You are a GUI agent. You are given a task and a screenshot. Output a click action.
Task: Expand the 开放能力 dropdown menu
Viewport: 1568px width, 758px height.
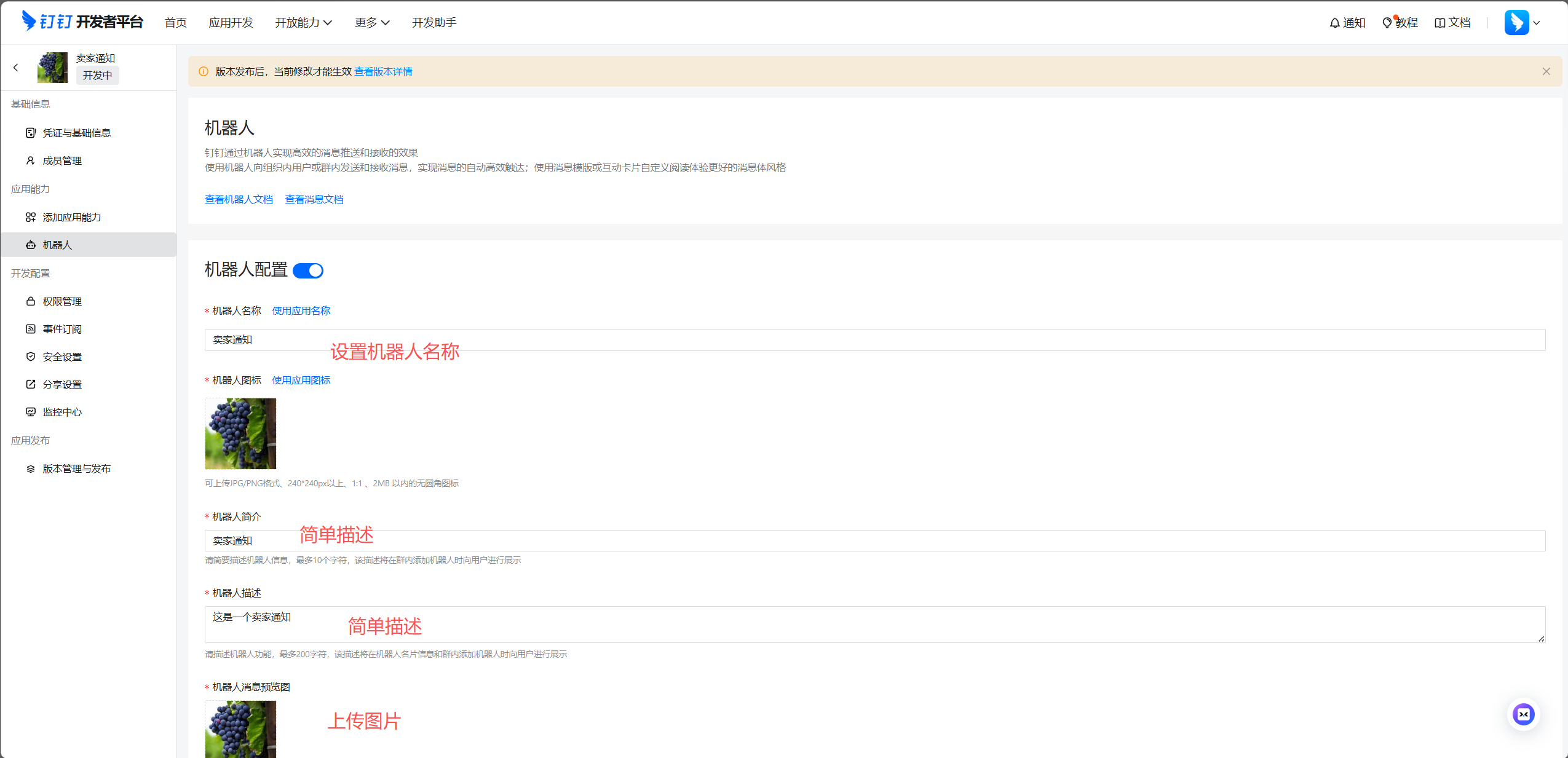click(x=304, y=23)
